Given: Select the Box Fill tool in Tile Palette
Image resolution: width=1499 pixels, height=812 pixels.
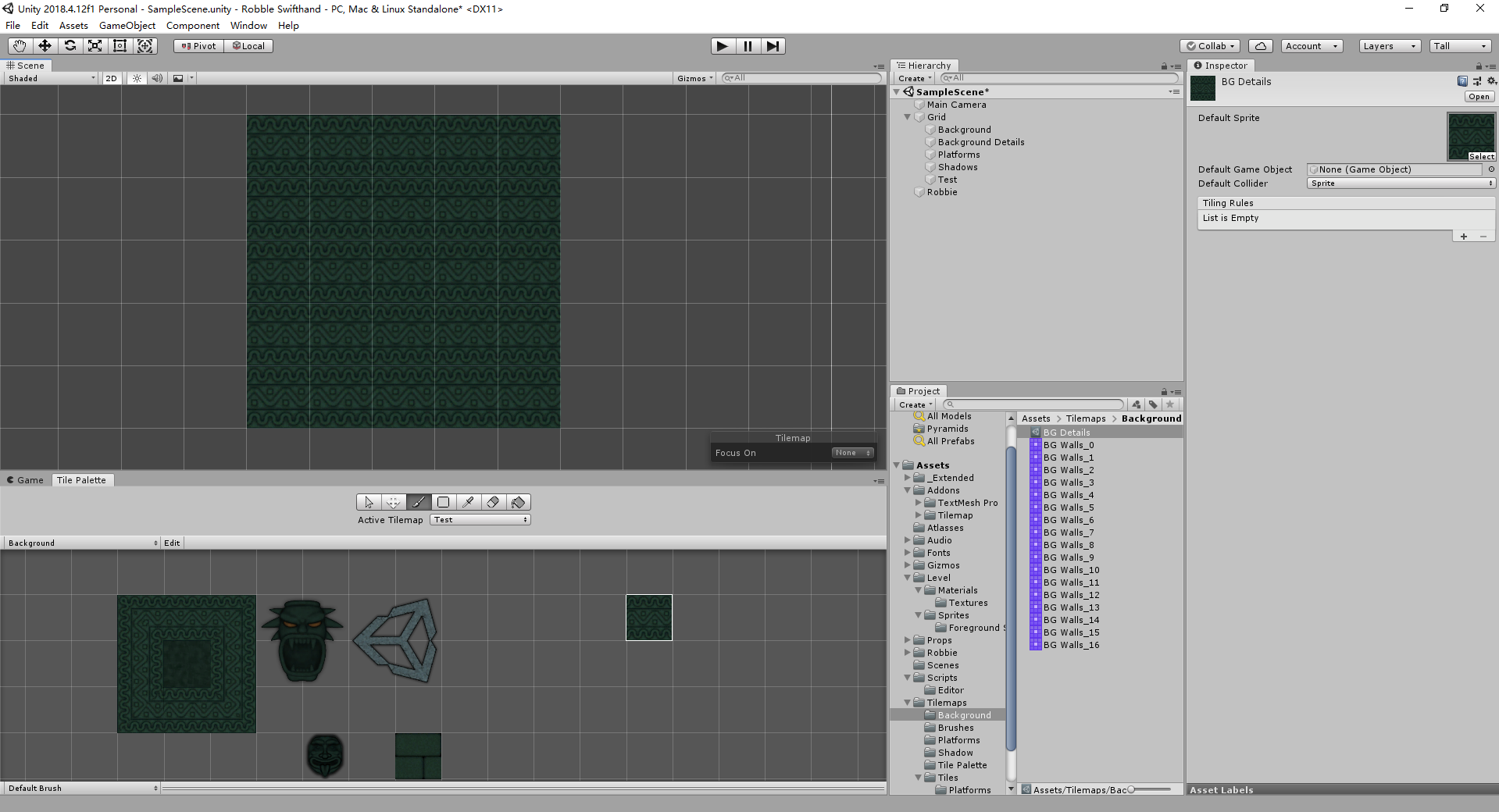Looking at the screenshot, I should click(x=443, y=502).
